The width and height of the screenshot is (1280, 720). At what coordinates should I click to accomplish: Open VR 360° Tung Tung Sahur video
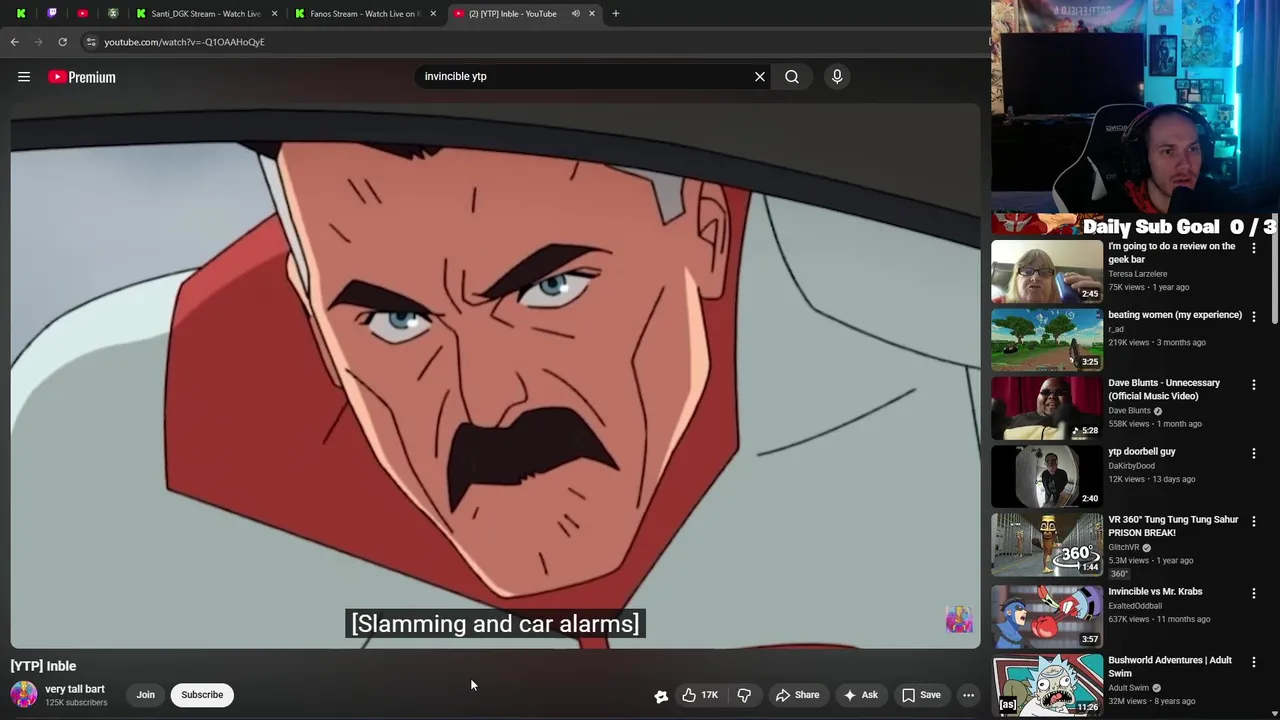point(1173,526)
